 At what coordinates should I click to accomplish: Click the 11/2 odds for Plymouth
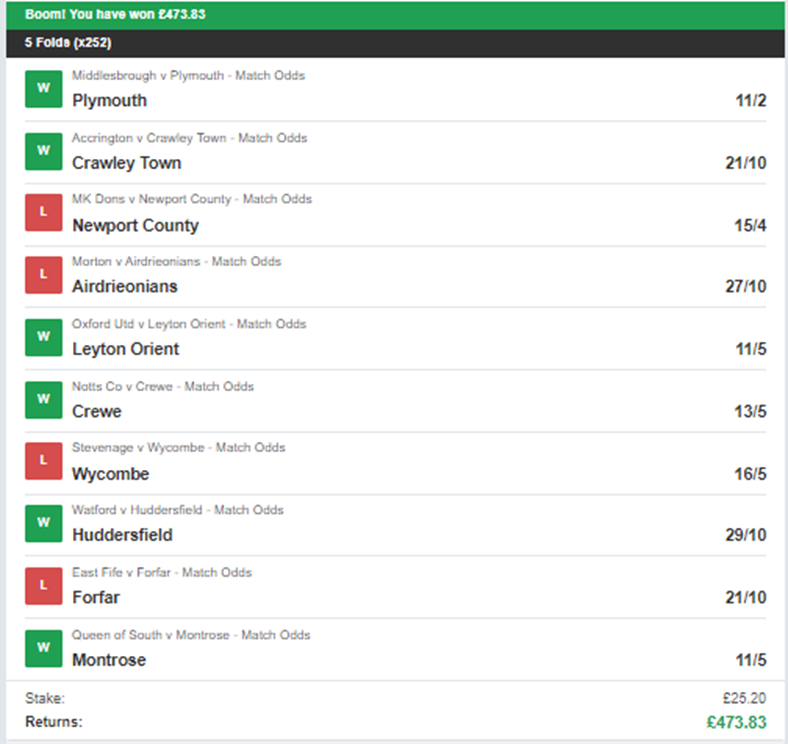751,101
